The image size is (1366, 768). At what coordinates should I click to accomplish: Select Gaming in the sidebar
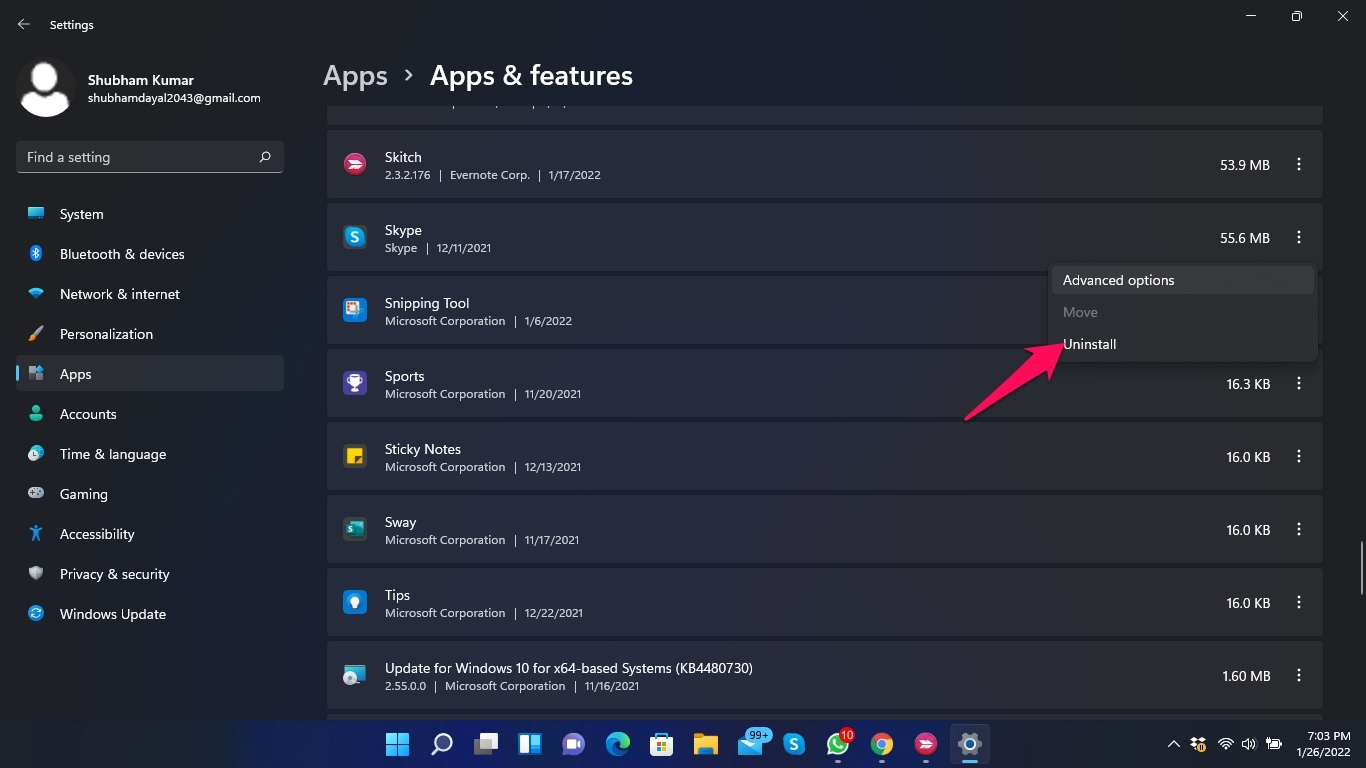pyautogui.click(x=83, y=493)
